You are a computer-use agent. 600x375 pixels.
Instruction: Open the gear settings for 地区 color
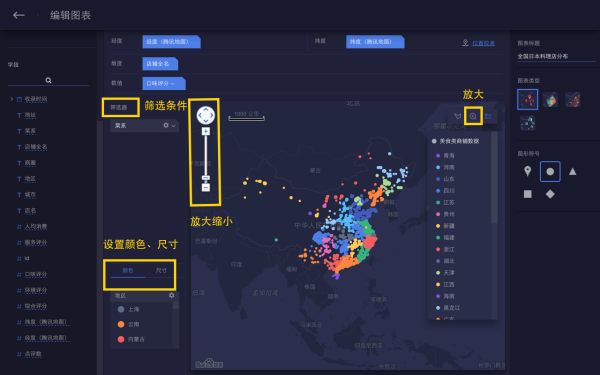(171, 295)
